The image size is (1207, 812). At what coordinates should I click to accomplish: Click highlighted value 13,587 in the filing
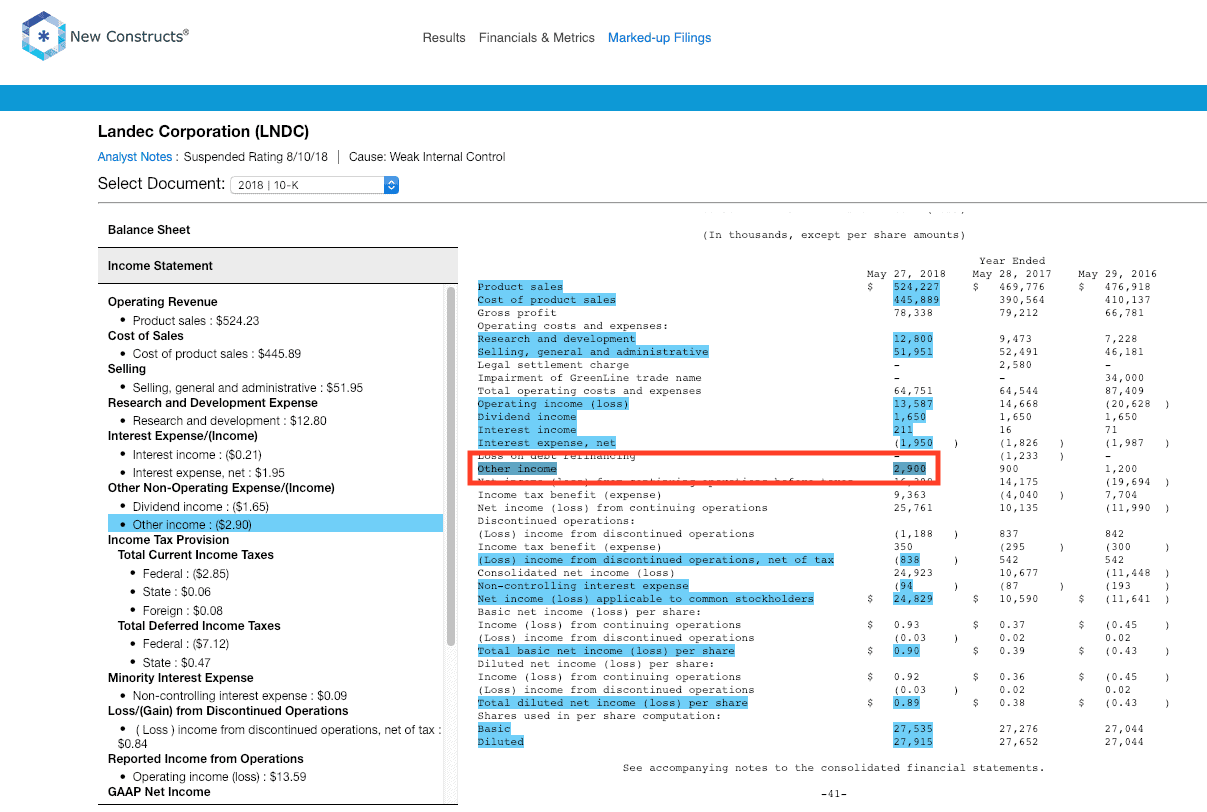913,404
